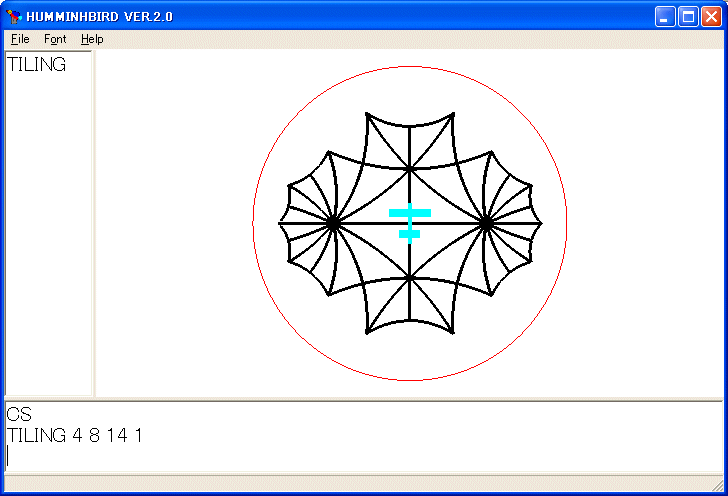Select TILING entry in left panel

coord(36,64)
